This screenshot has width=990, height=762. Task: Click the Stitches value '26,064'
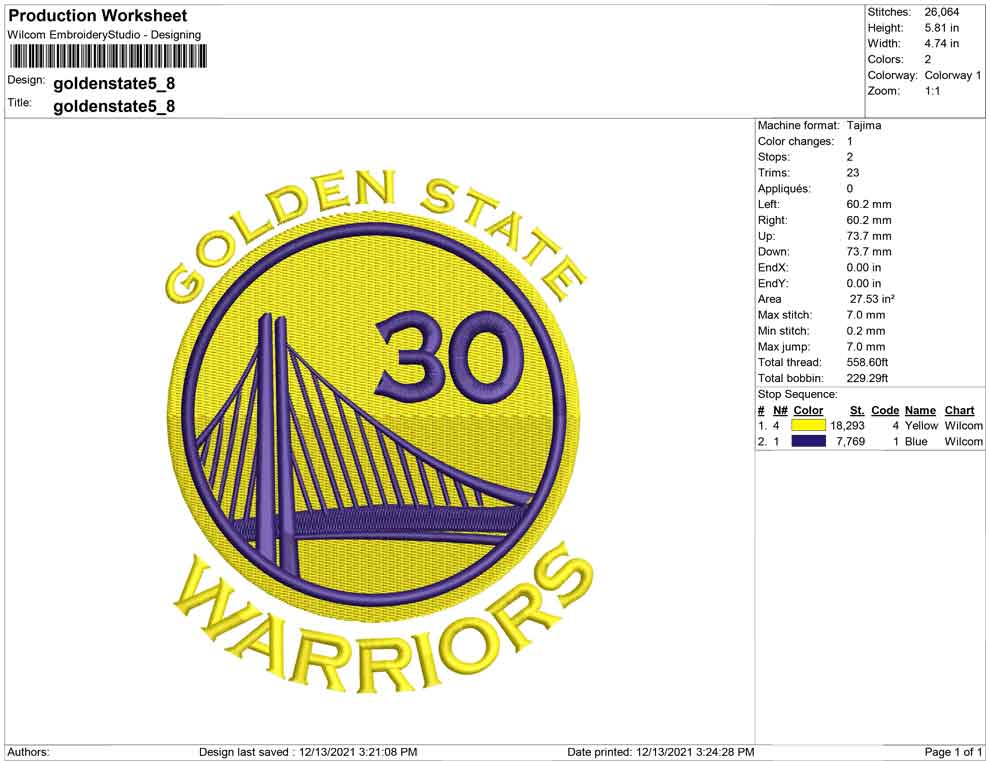point(941,12)
